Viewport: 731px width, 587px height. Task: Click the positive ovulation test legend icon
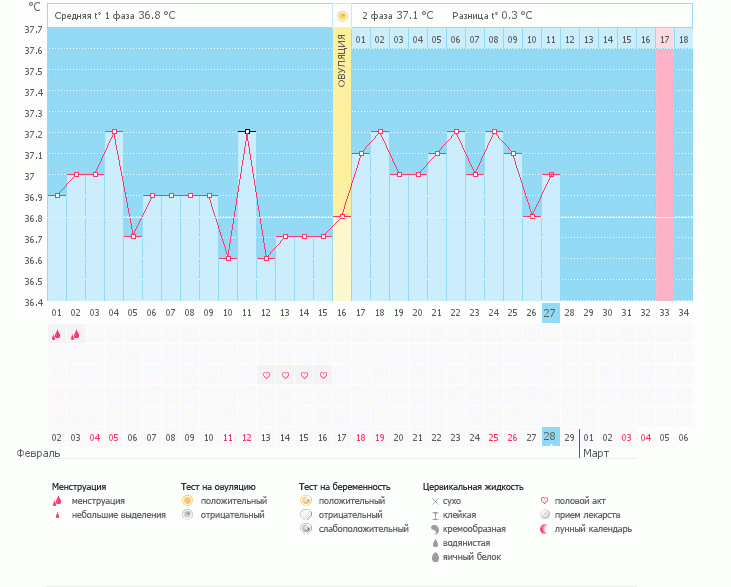(x=187, y=500)
